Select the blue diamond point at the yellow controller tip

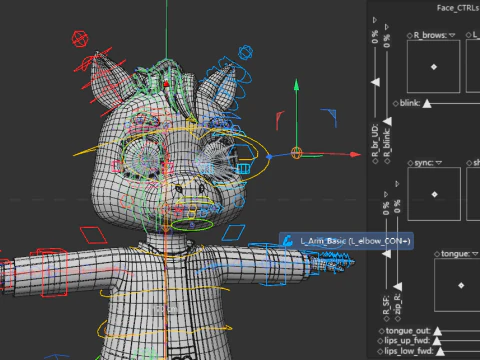269,156
